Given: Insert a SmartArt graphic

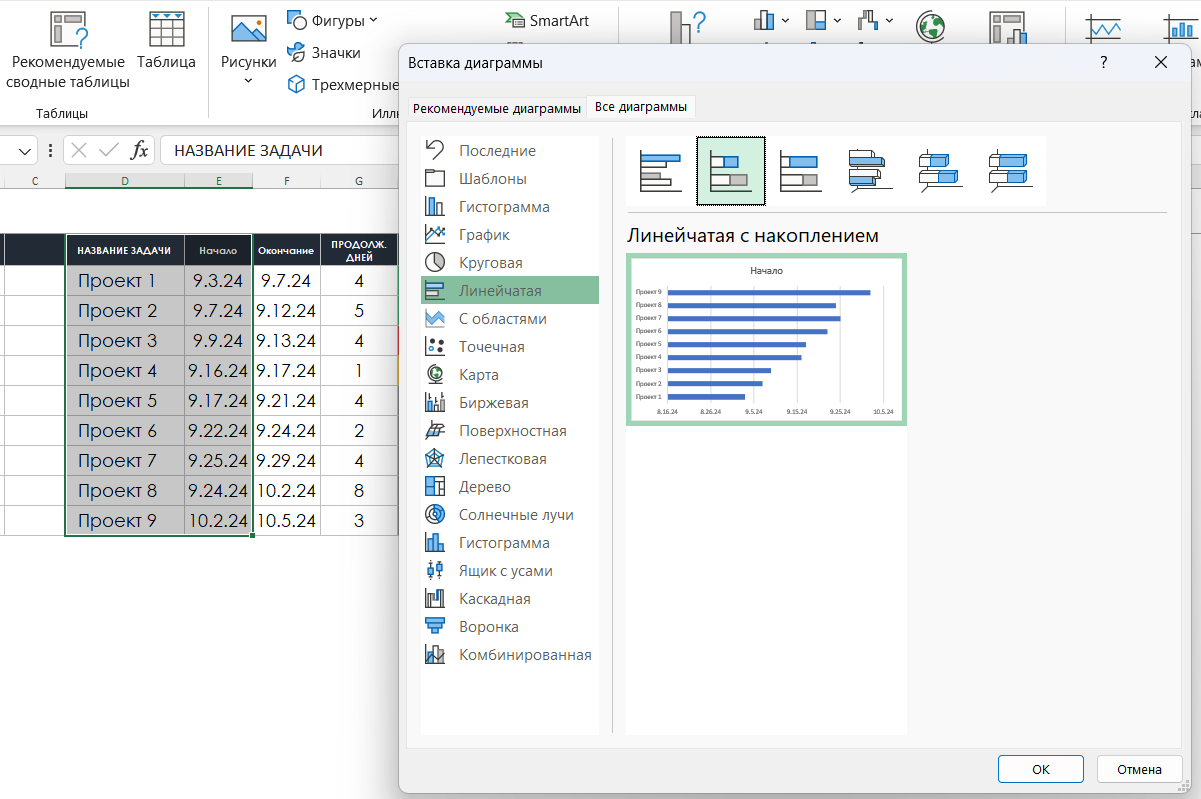Looking at the screenshot, I should 546,20.
